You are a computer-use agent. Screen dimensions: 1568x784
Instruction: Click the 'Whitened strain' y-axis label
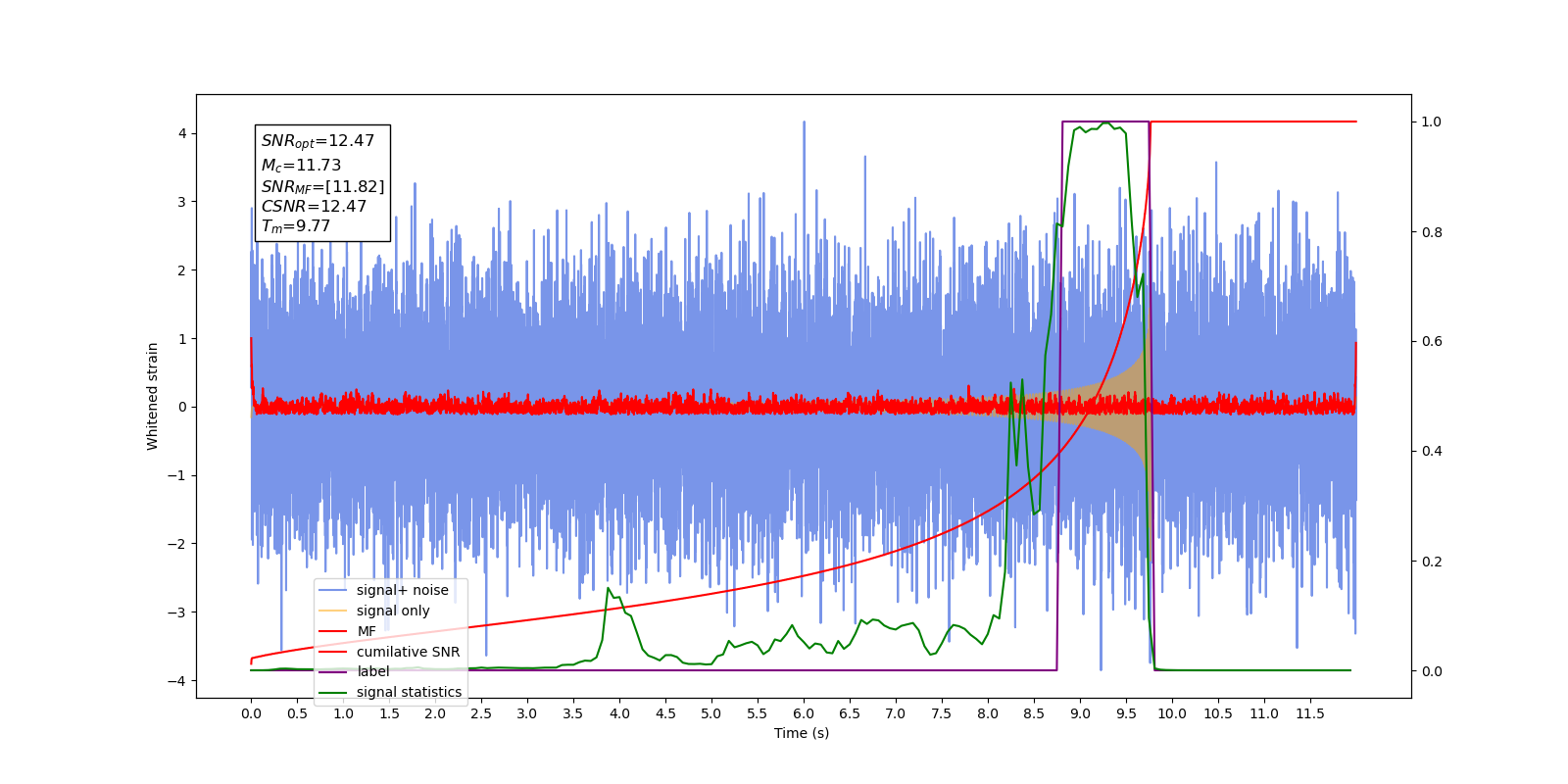pos(153,396)
